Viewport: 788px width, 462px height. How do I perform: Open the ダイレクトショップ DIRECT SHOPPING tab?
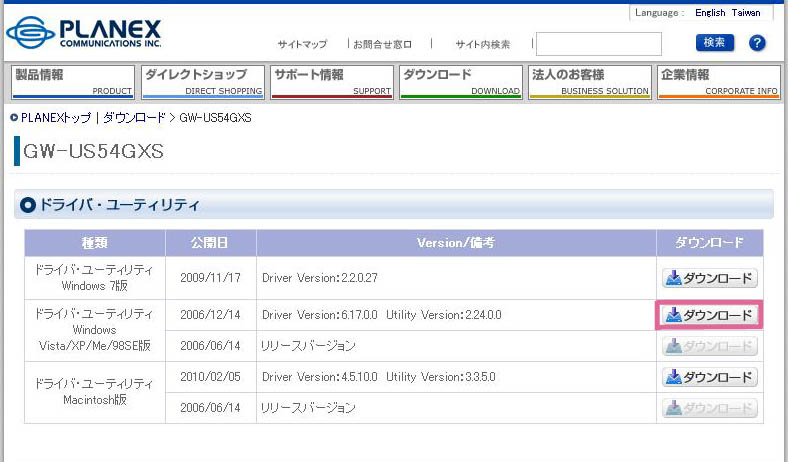coord(203,82)
